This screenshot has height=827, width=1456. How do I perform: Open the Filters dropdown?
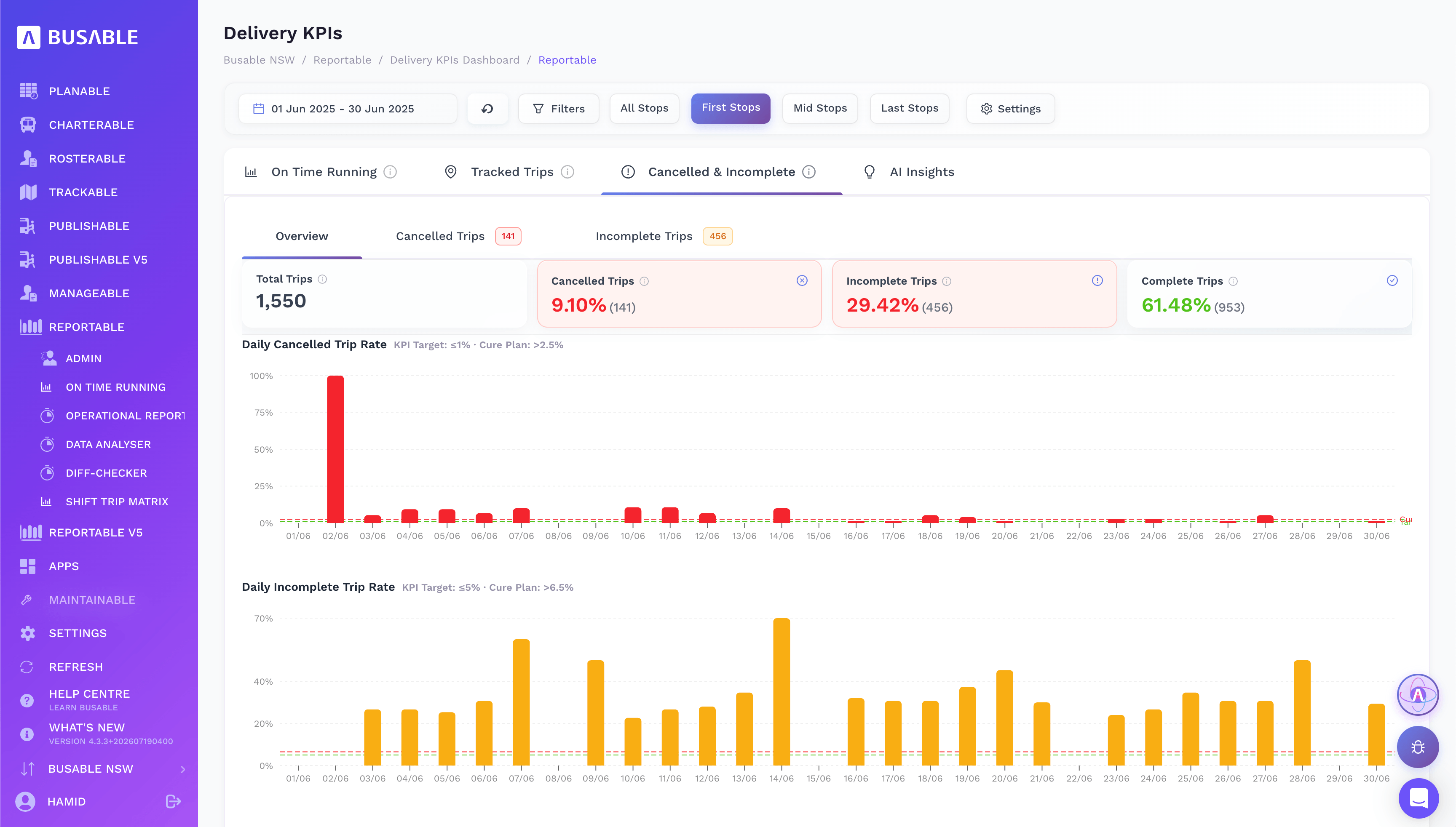(559, 109)
